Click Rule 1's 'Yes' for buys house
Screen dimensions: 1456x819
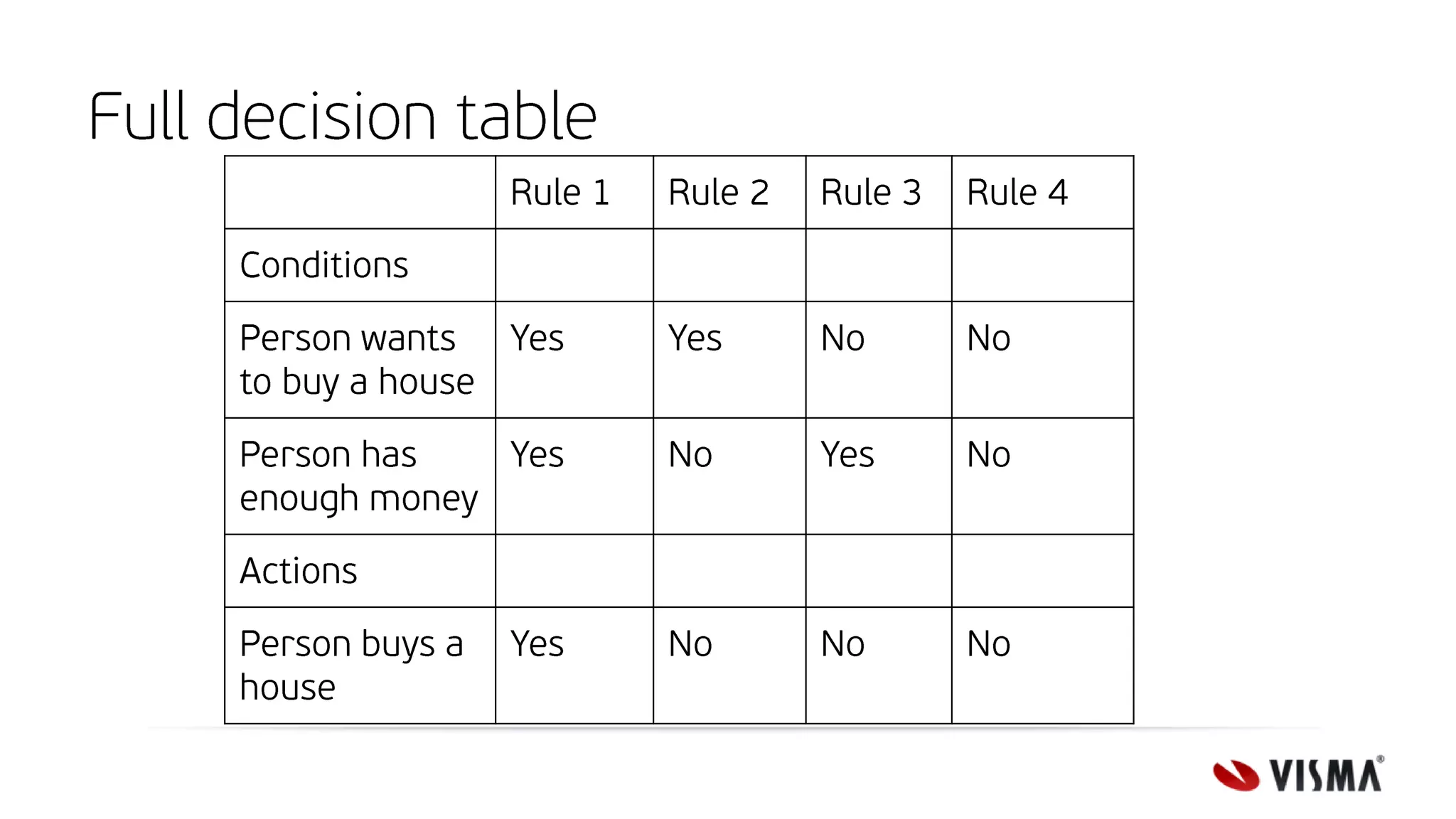pos(537,644)
